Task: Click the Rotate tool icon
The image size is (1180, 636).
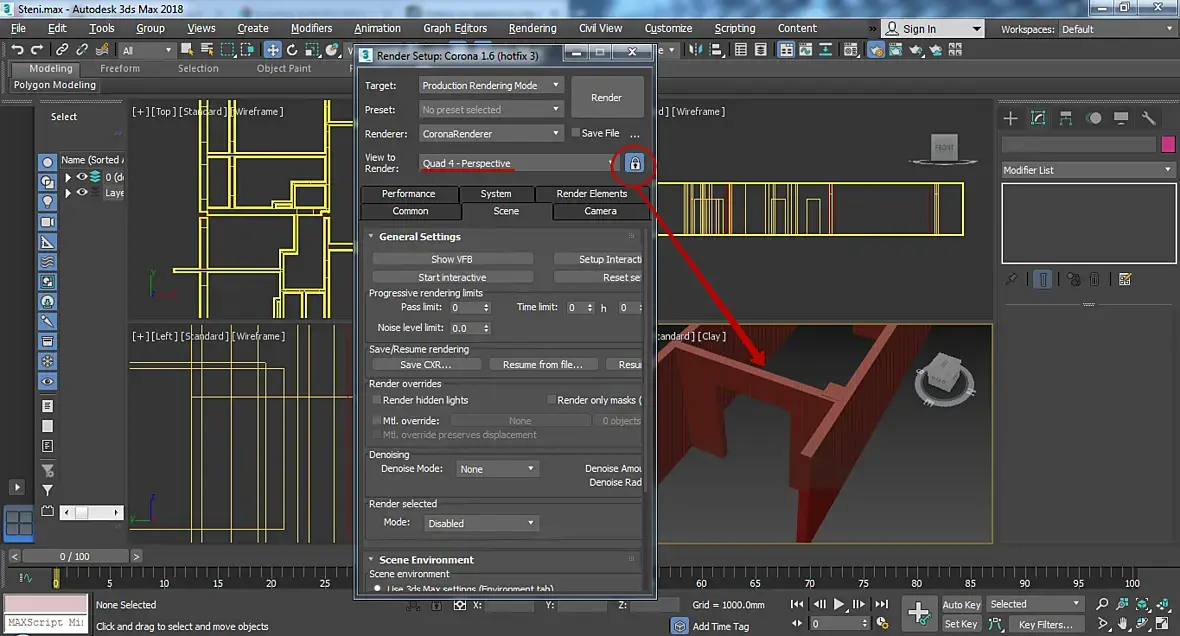Action: [x=293, y=50]
